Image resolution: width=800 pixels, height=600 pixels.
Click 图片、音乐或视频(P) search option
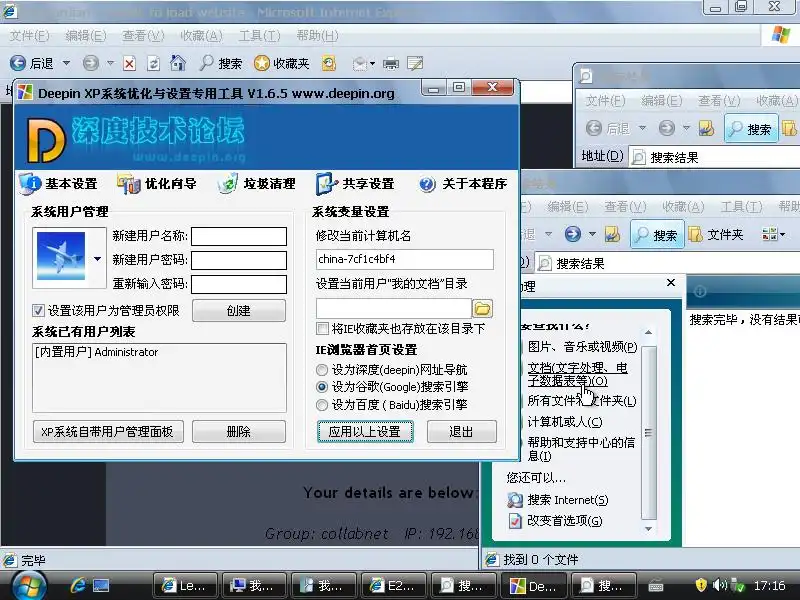582,347
